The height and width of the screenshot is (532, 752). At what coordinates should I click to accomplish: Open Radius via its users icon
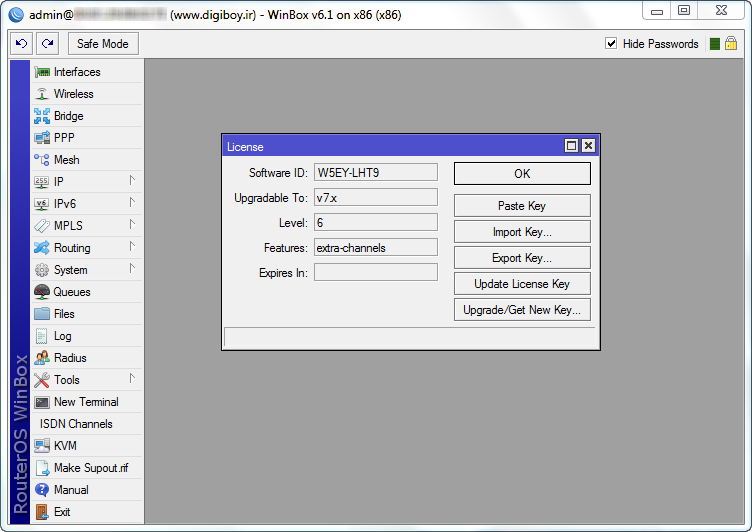click(42, 358)
